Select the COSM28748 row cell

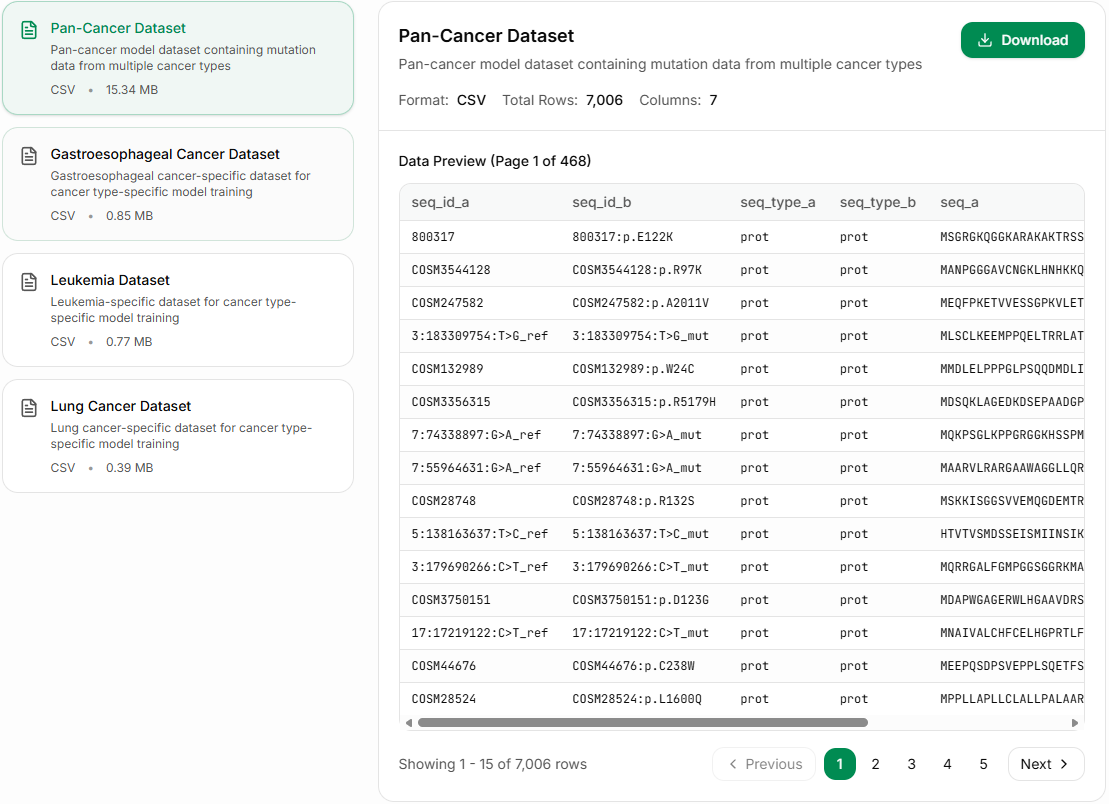point(444,501)
